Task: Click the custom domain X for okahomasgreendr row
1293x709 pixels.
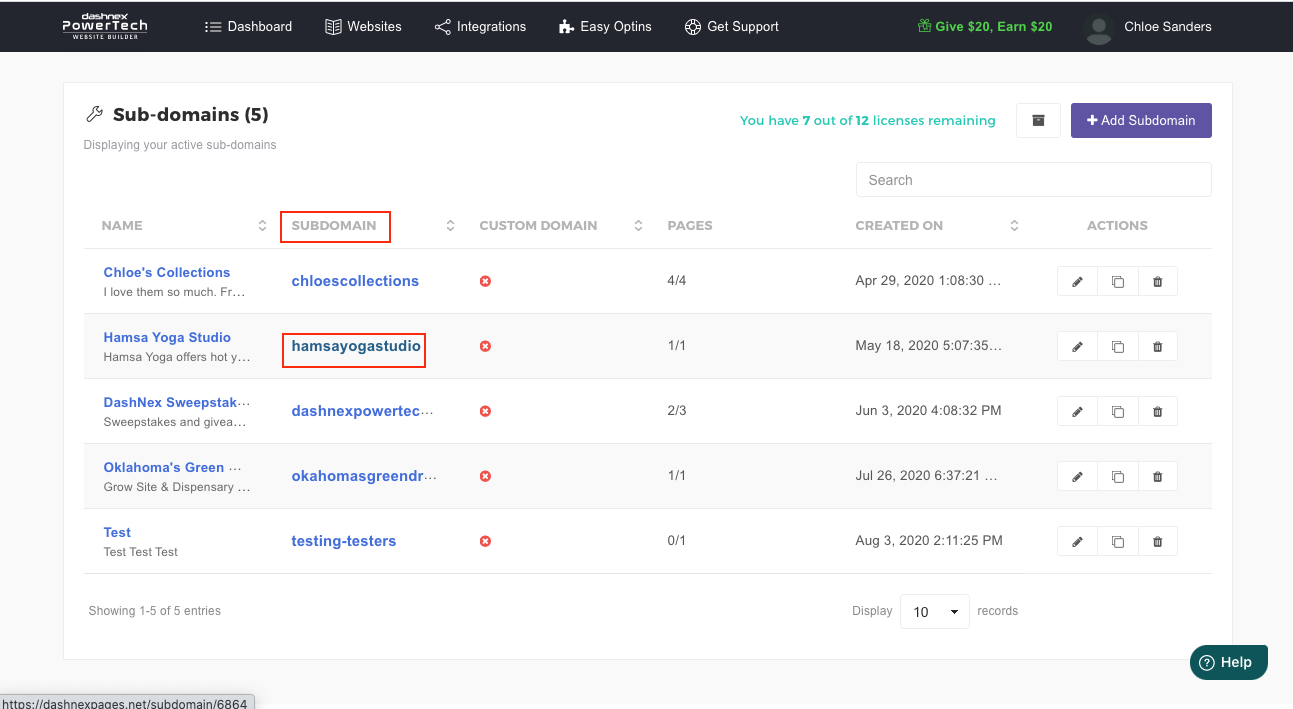Action: click(485, 476)
